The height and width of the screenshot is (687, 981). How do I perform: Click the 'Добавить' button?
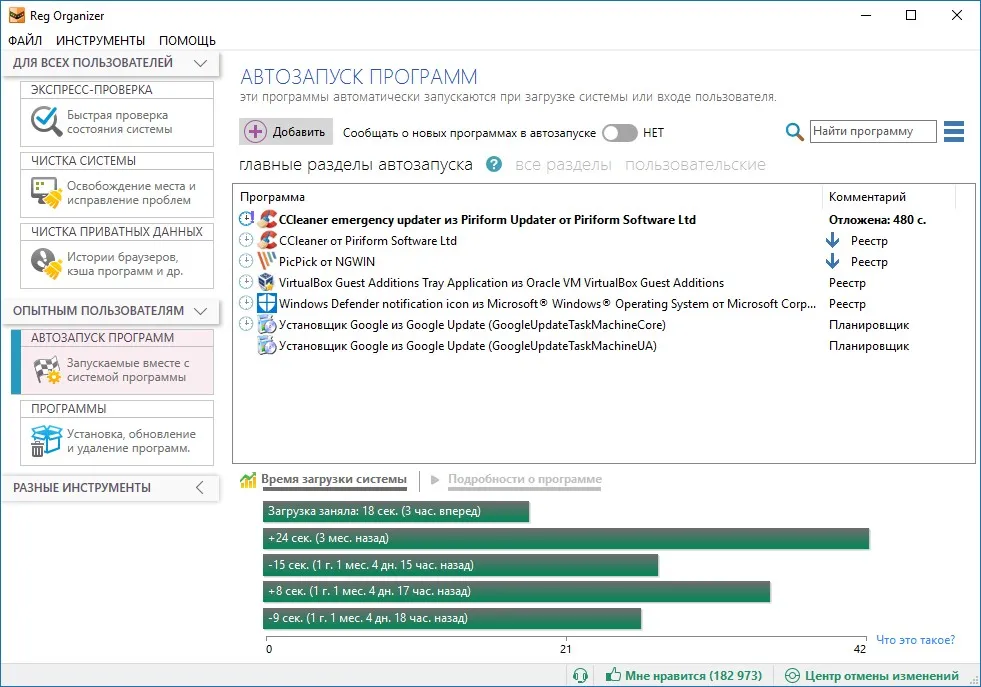286,132
